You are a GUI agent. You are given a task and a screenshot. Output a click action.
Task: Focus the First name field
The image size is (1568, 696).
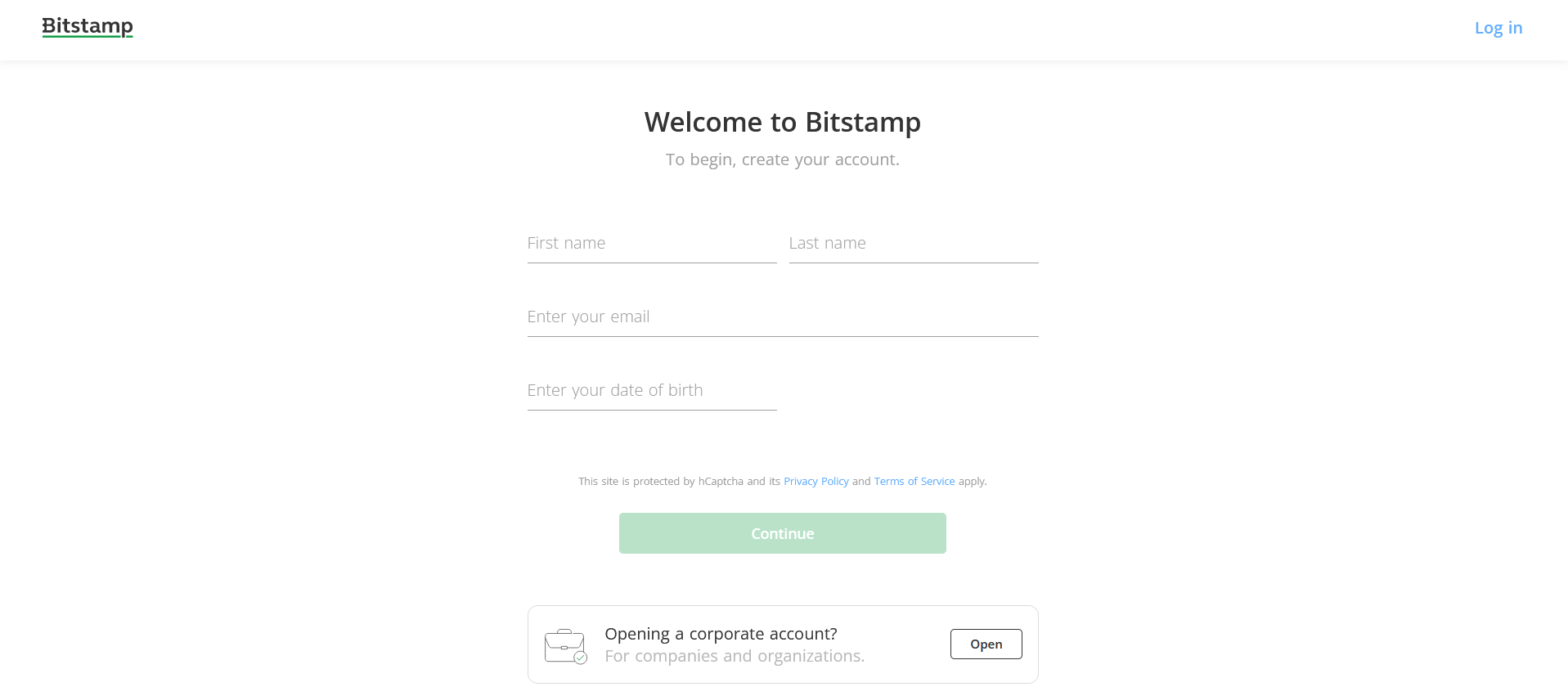pyautogui.click(x=651, y=244)
